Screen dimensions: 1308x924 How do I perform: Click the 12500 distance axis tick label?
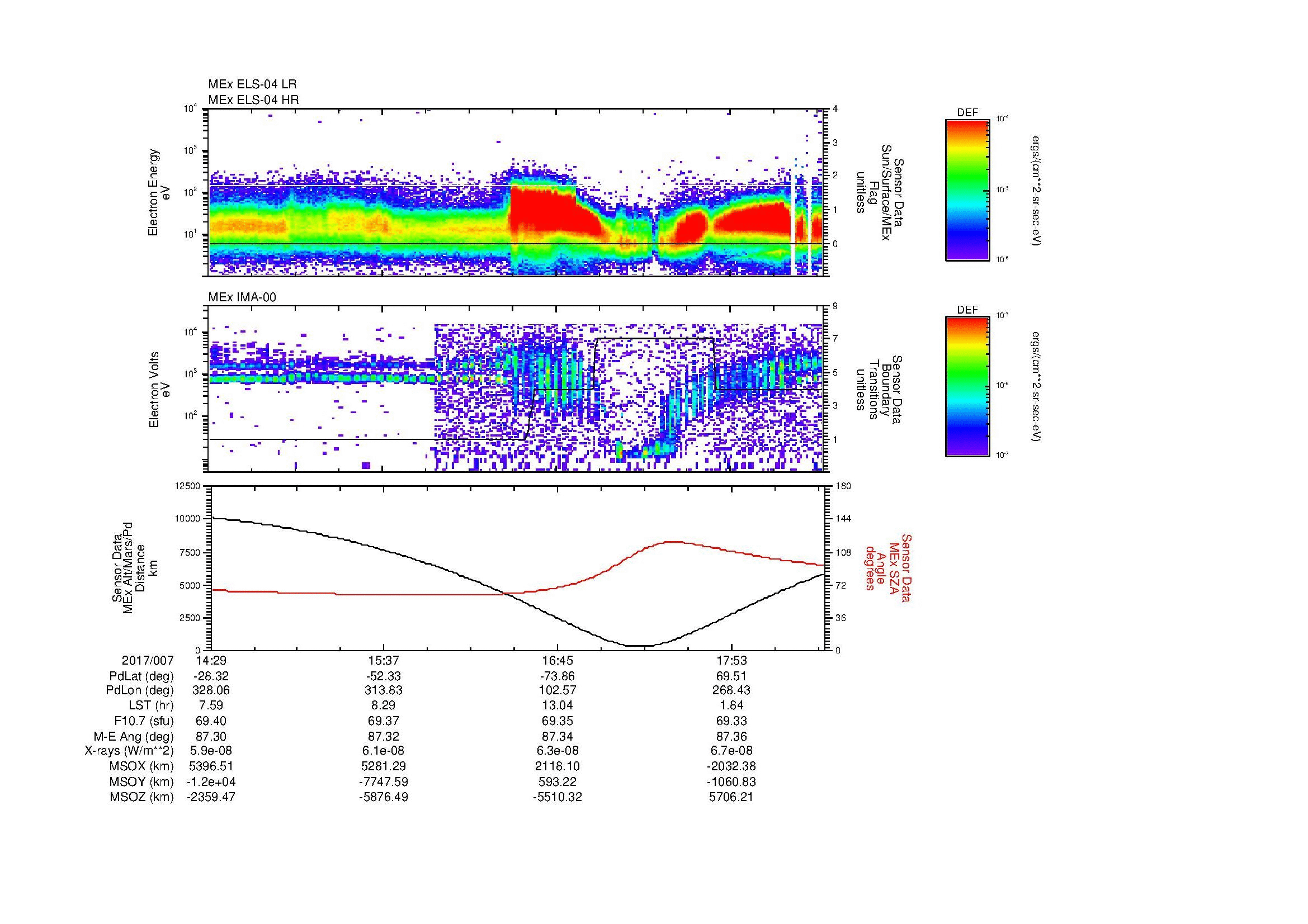(187, 486)
